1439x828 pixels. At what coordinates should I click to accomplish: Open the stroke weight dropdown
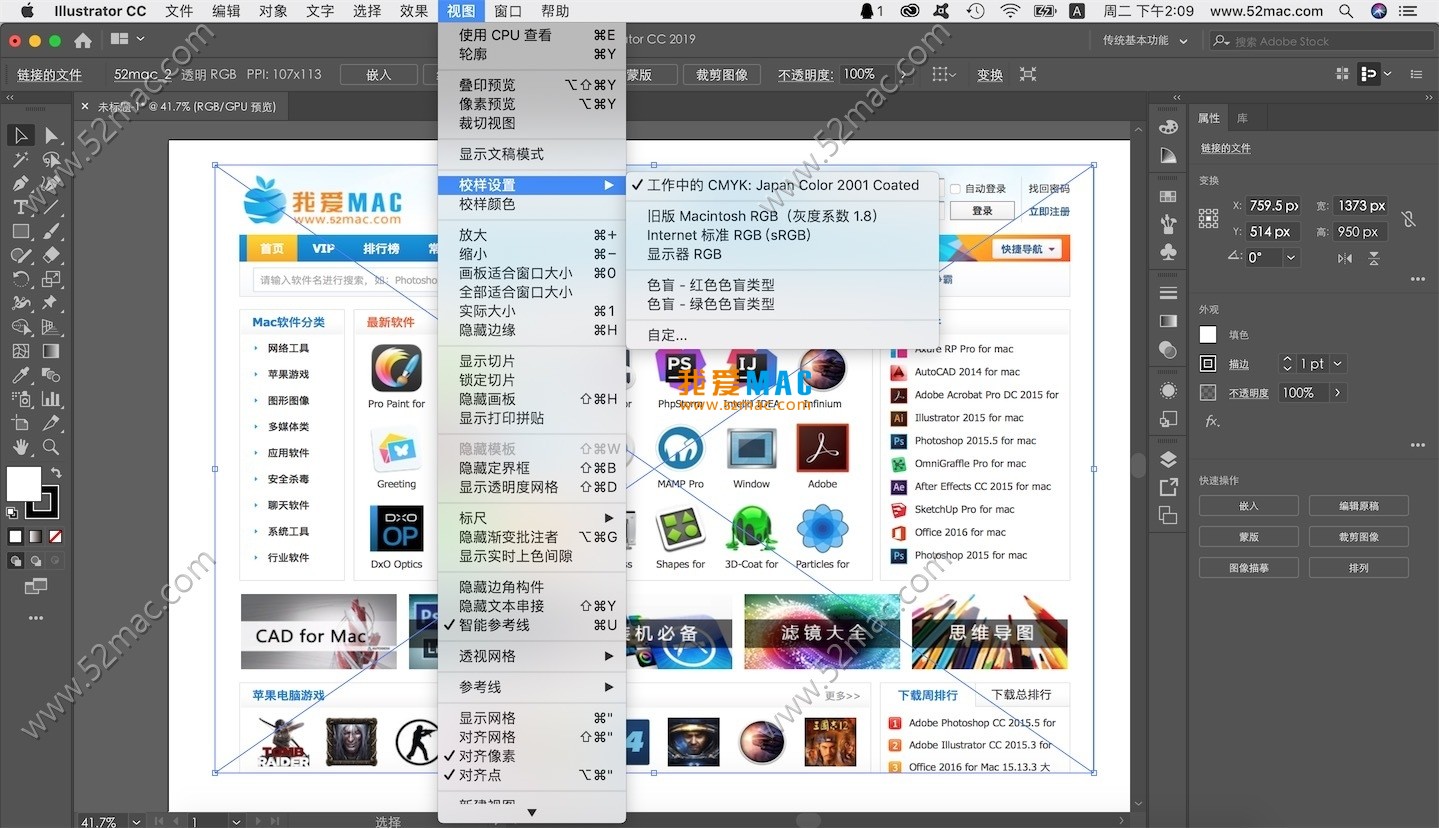coord(1338,364)
